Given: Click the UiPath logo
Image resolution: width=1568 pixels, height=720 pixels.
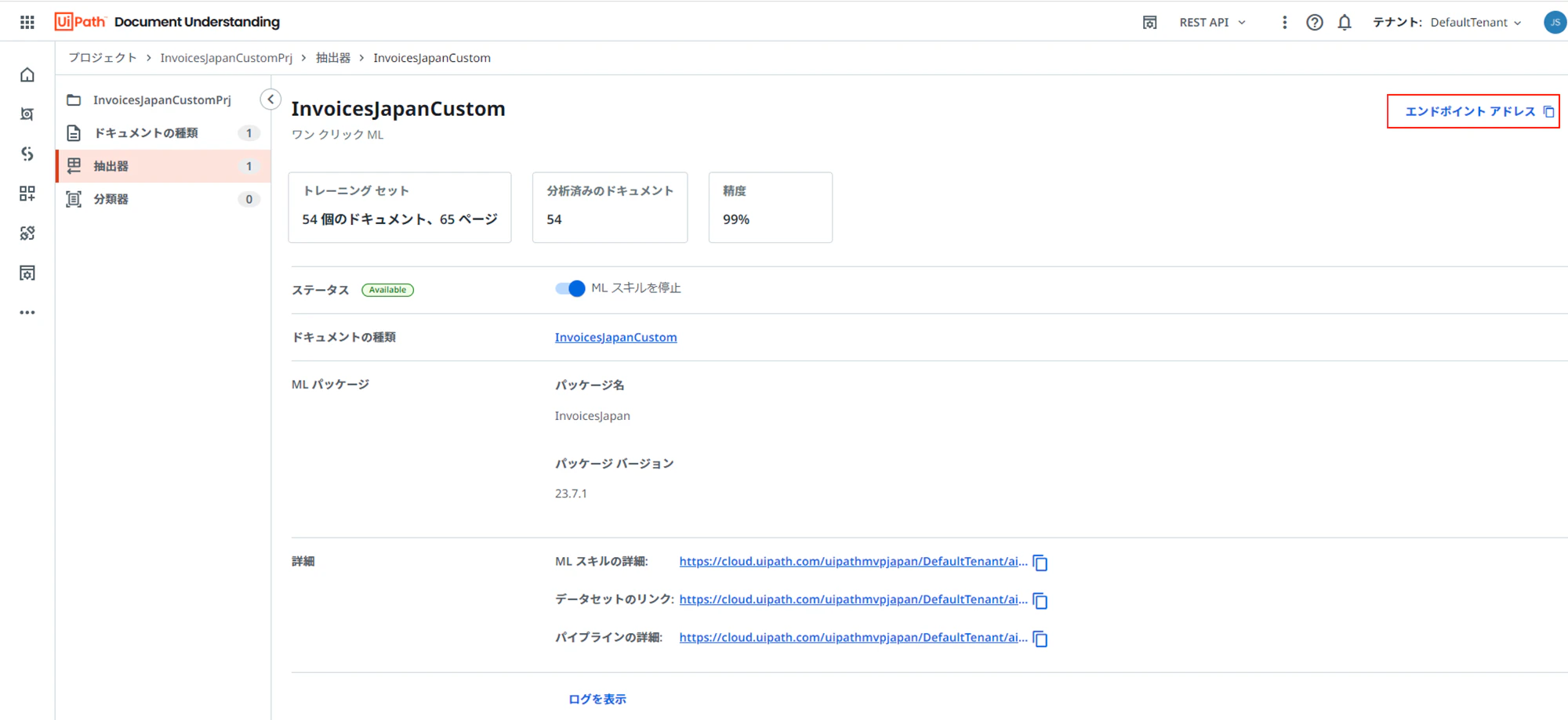Looking at the screenshot, I should click(80, 22).
